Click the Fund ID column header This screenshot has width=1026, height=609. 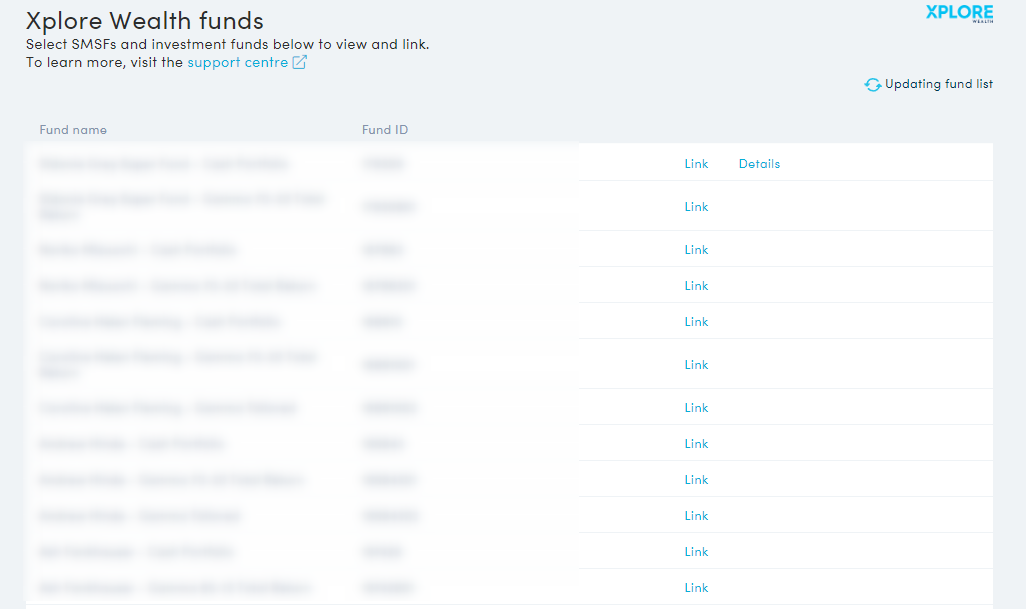click(385, 130)
